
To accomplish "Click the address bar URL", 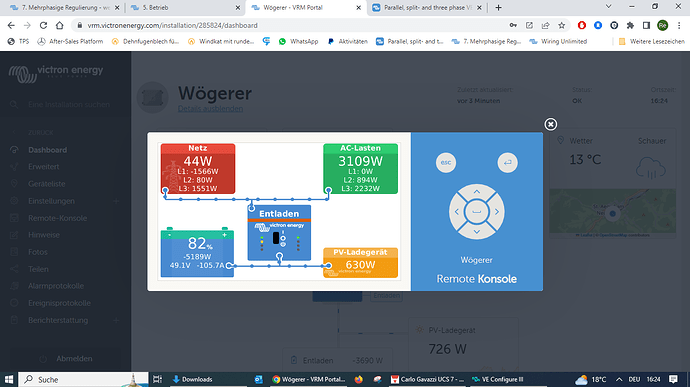I will pos(172,26).
